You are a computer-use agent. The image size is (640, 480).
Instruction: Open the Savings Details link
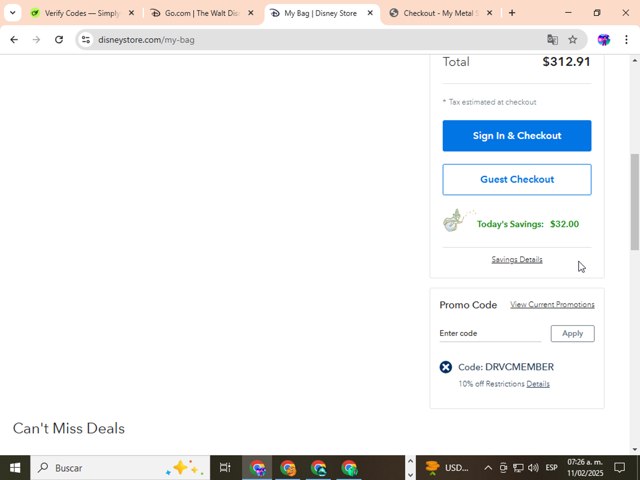(x=517, y=260)
